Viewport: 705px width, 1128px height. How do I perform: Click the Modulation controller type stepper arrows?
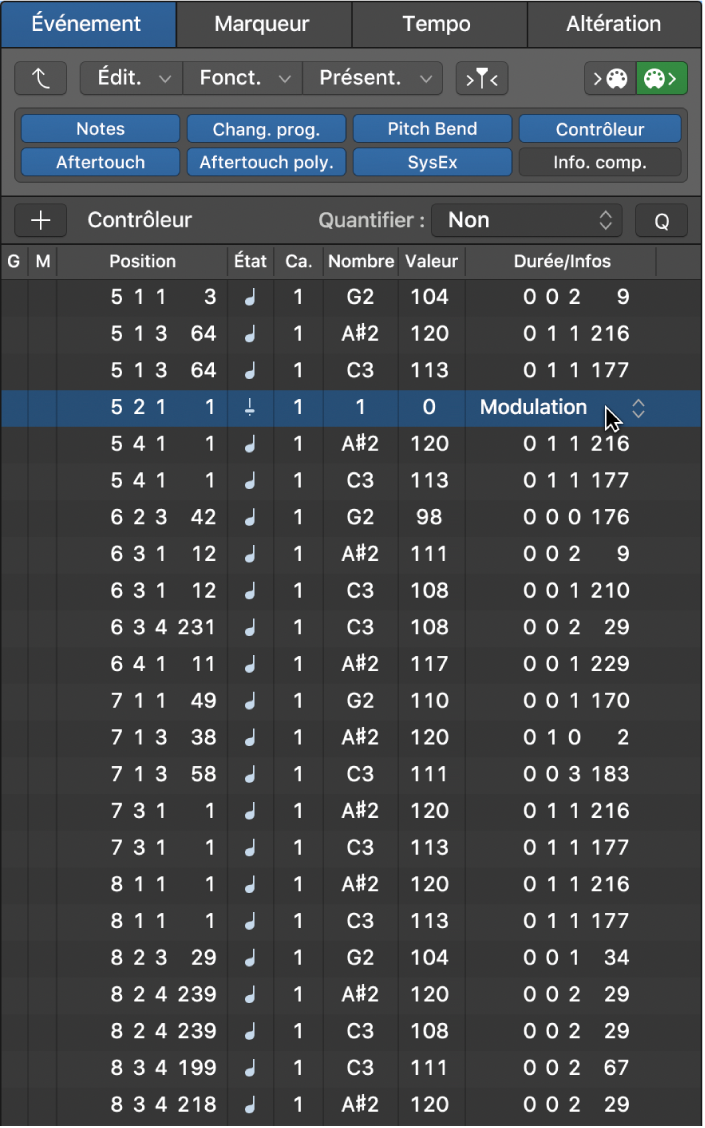[638, 408]
